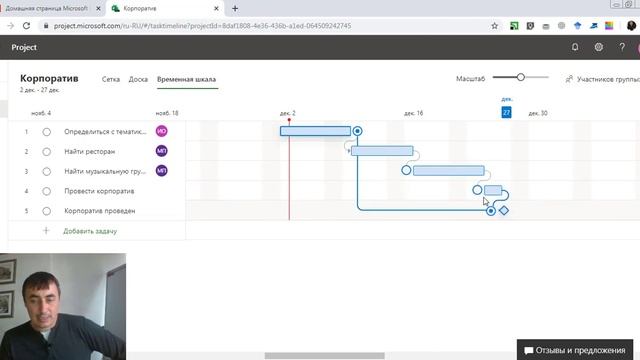Close Домашняя страница Microsoft tab
Image resolution: width=640 pixels, height=360 pixels.
[98, 8]
